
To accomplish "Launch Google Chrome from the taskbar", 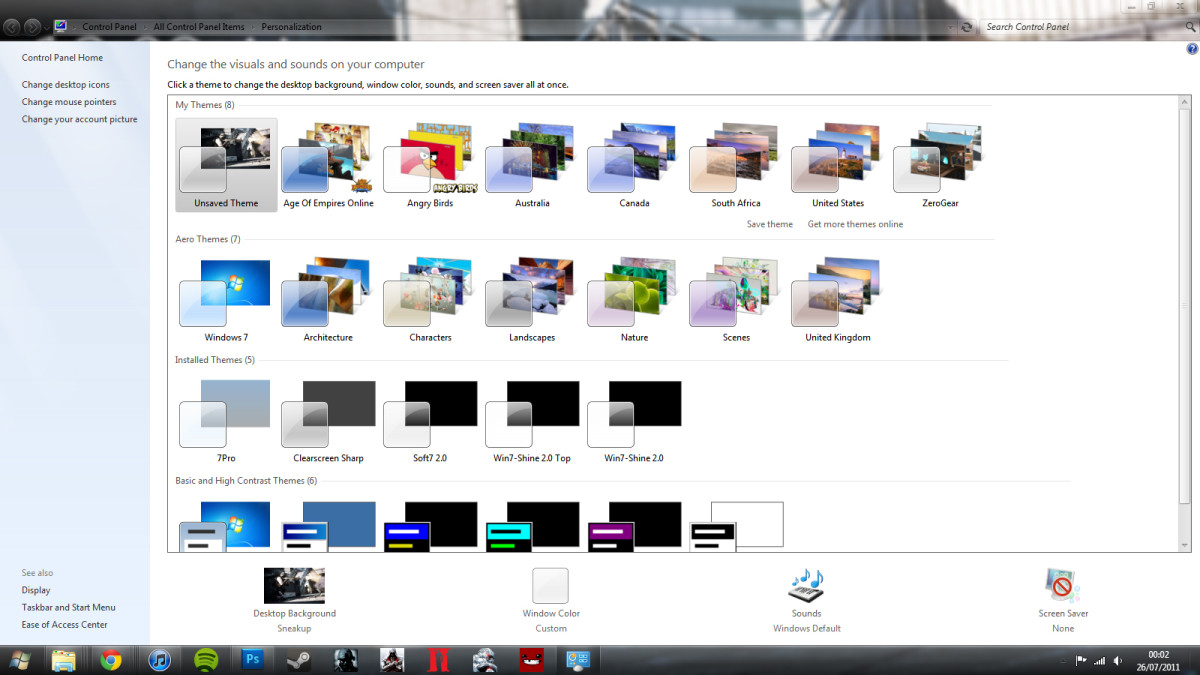I will point(112,659).
